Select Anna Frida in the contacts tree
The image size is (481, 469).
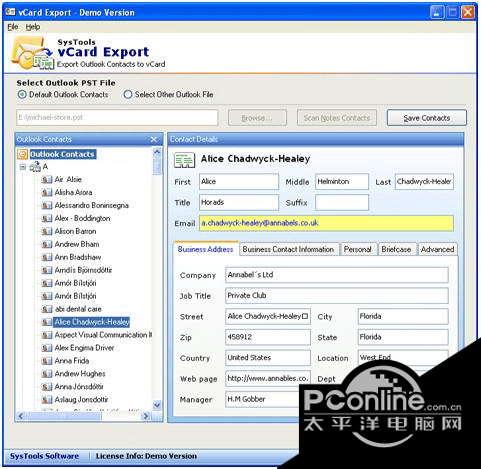[x=72, y=361]
